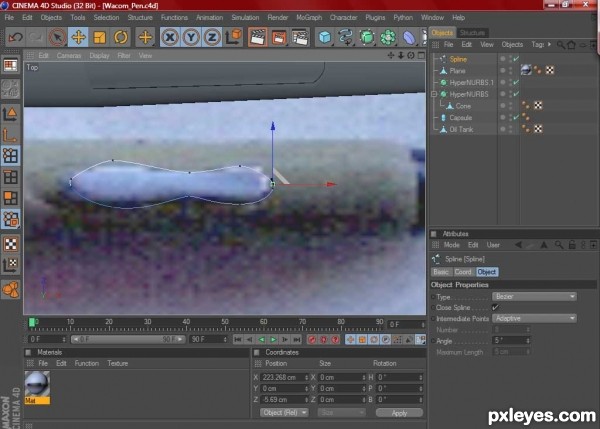600x429 pixels.
Task: Add a HyperNURBS generator object
Action: click(367, 38)
